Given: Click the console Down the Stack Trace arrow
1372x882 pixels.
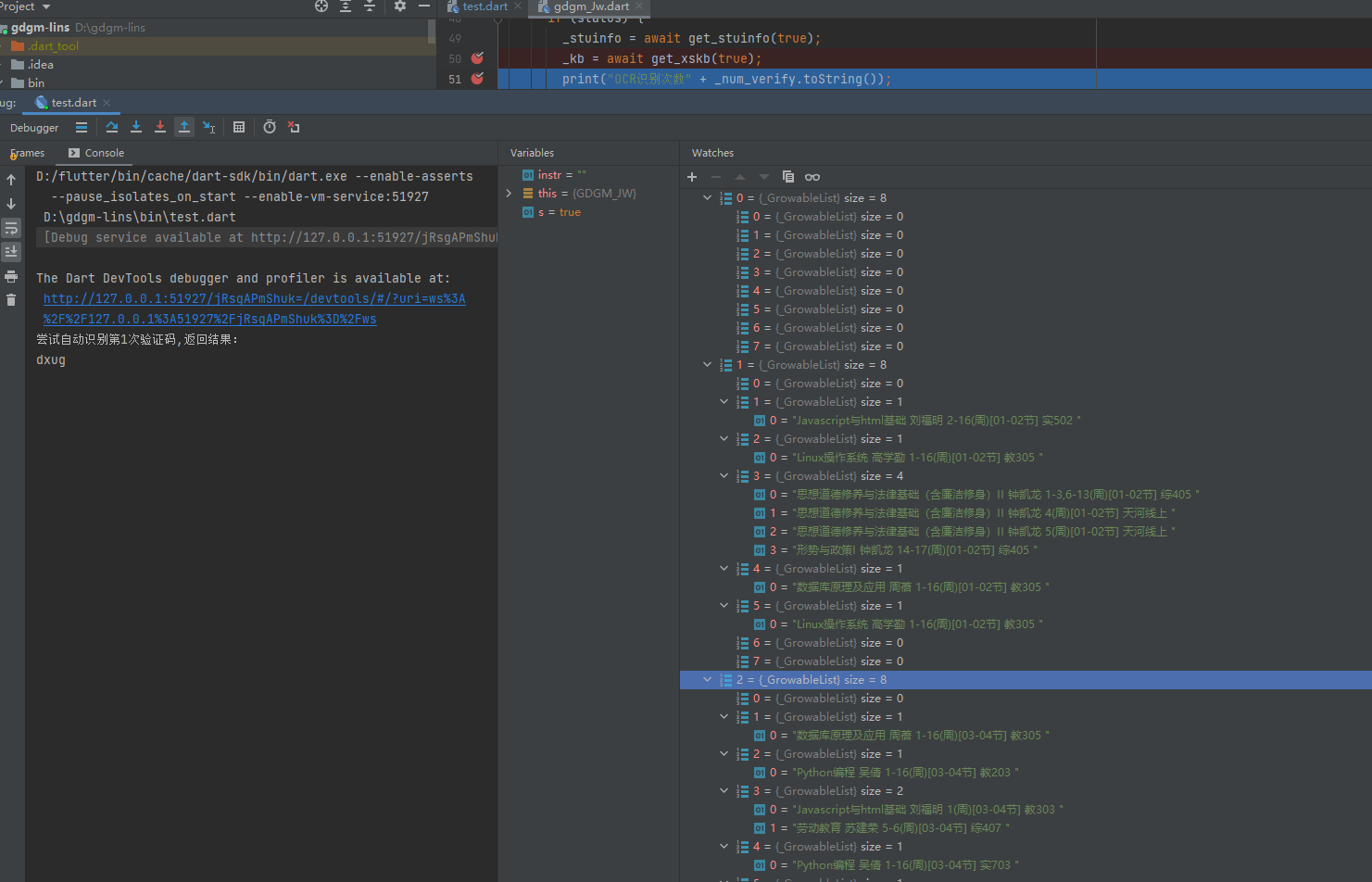Looking at the screenshot, I should (11, 204).
